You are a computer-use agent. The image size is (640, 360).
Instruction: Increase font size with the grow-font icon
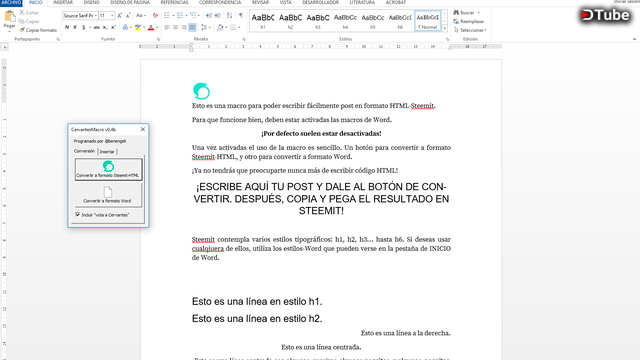coord(120,16)
